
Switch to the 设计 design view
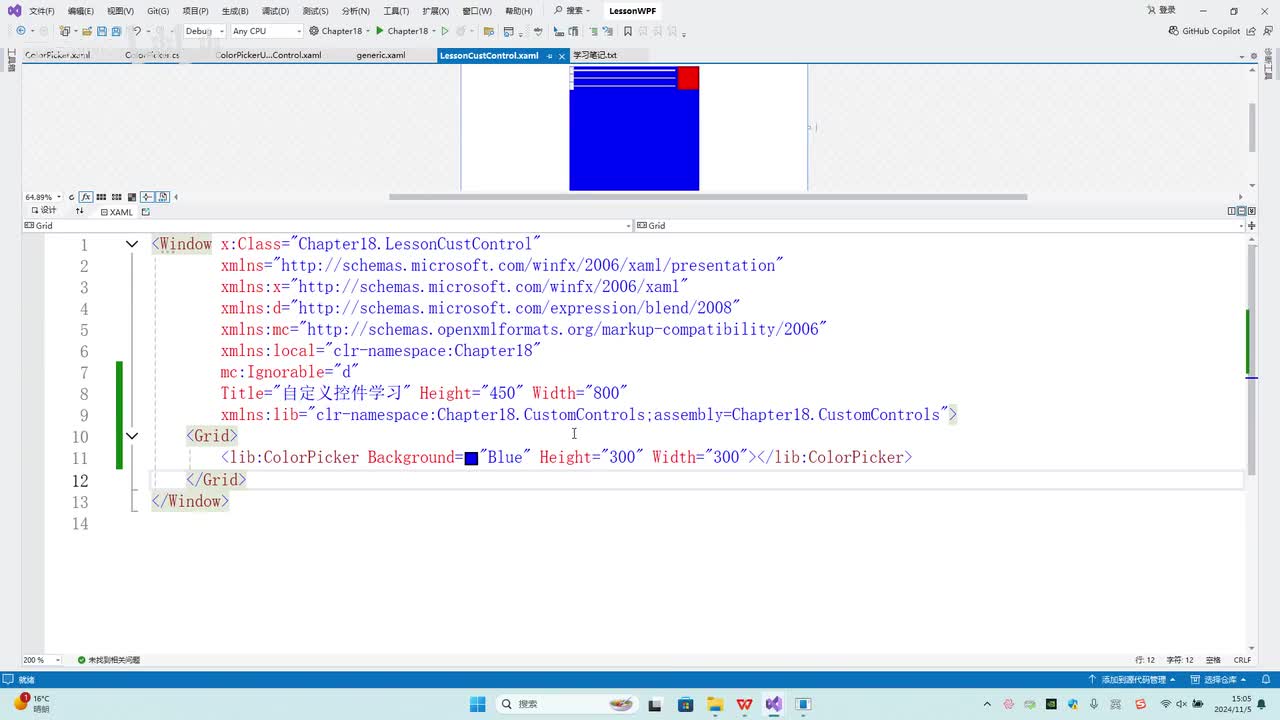click(44, 211)
